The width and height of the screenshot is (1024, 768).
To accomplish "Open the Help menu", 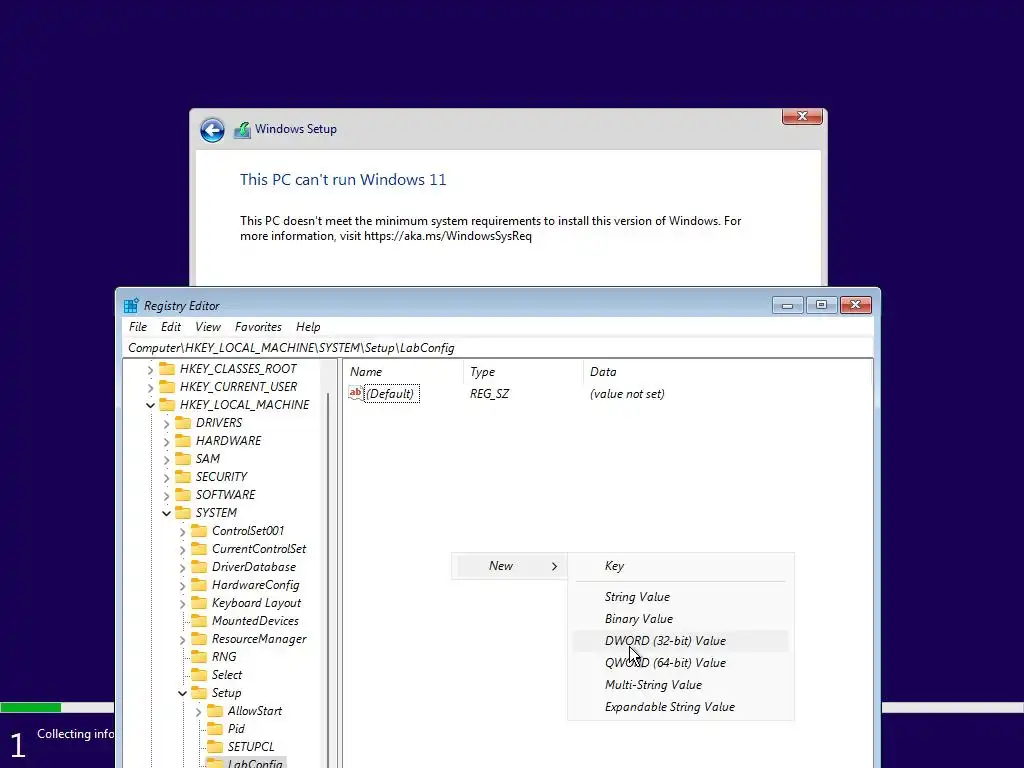I will tap(308, 327).
